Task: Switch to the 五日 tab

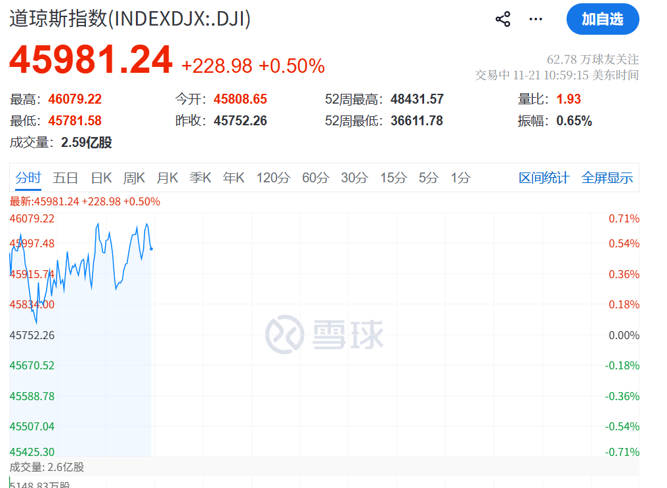Action: coord(65,178)
